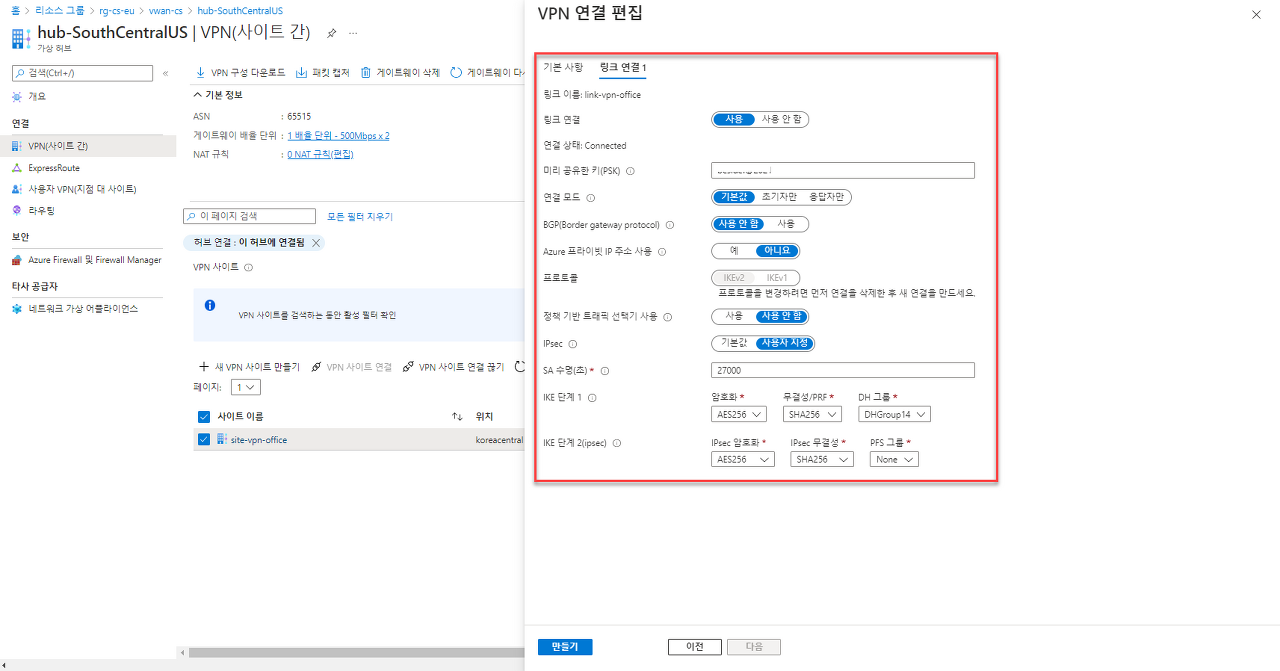Click the horizontal scrollbar at page bottom
Viewport: 1280px width, 671px height.
pyautogui.click(x=355, y=653)
